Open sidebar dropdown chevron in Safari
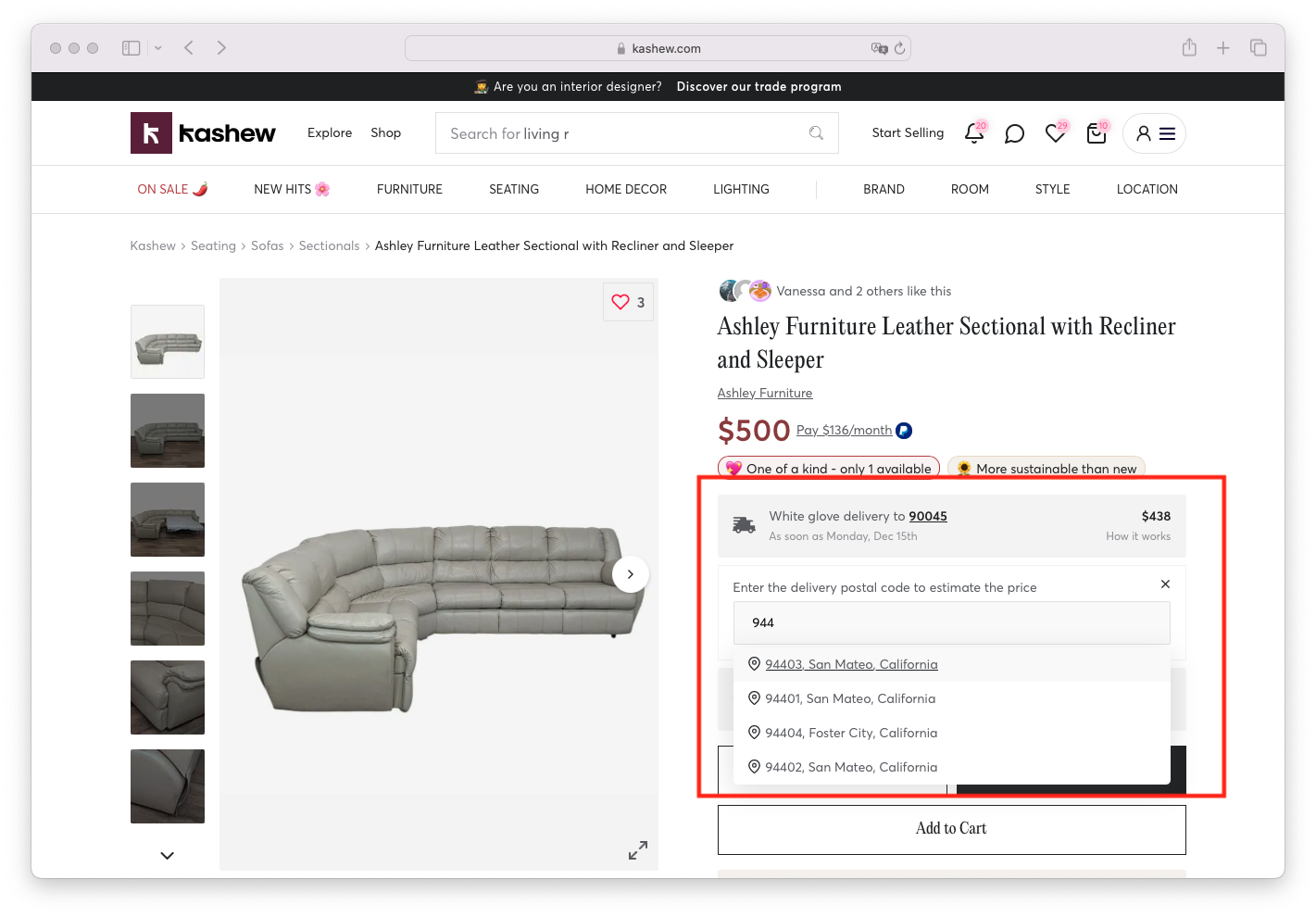The width and height of the screenshot is (1316, 917). [158, 48]
